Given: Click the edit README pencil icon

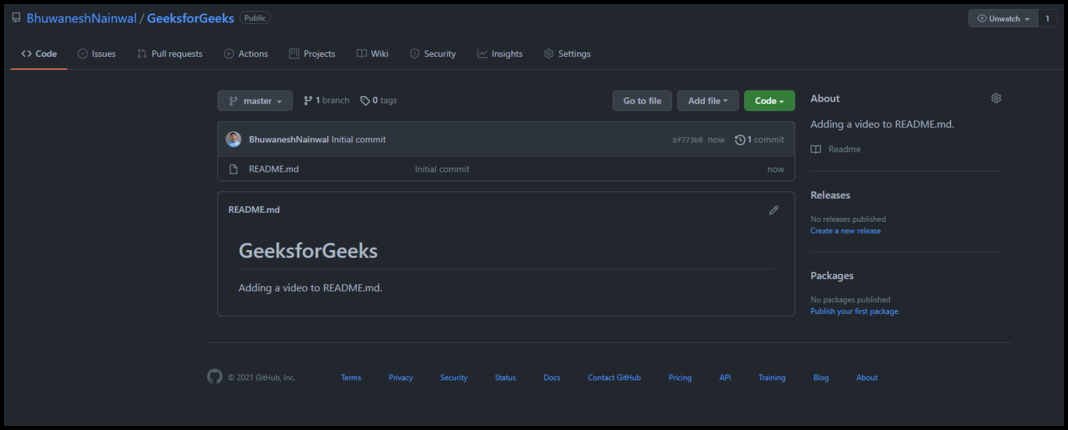Looking at the screenshot, I should [774, 210].
